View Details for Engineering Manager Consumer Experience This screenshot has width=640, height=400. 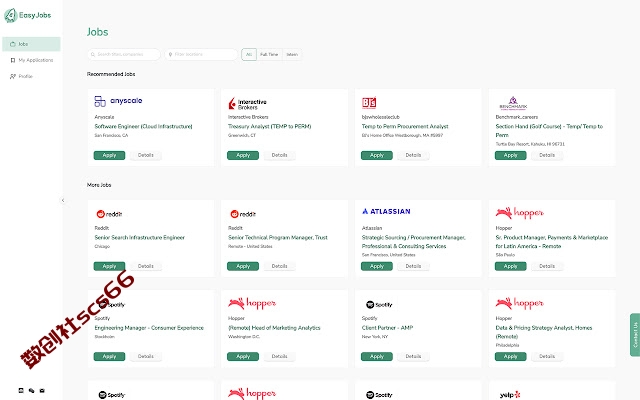coord(146,356)
